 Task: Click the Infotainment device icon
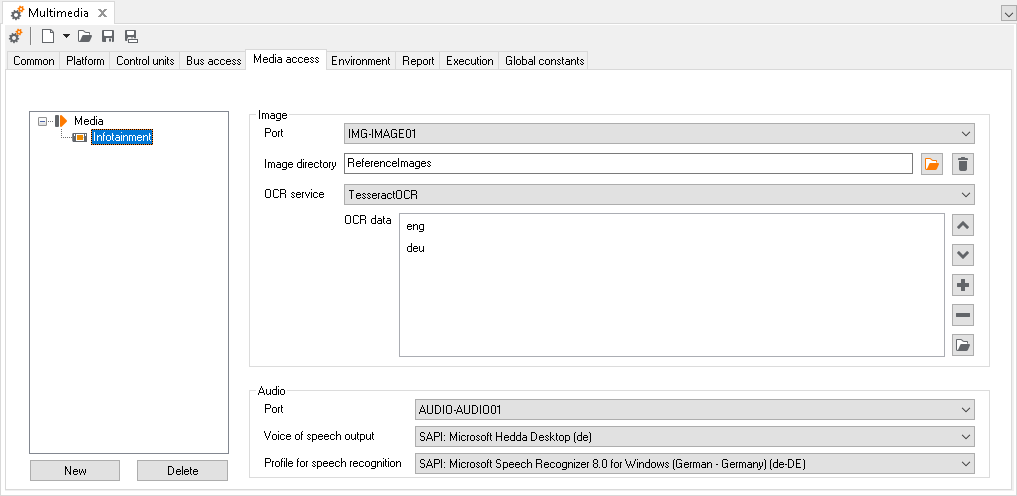click(x=80, y=137)
